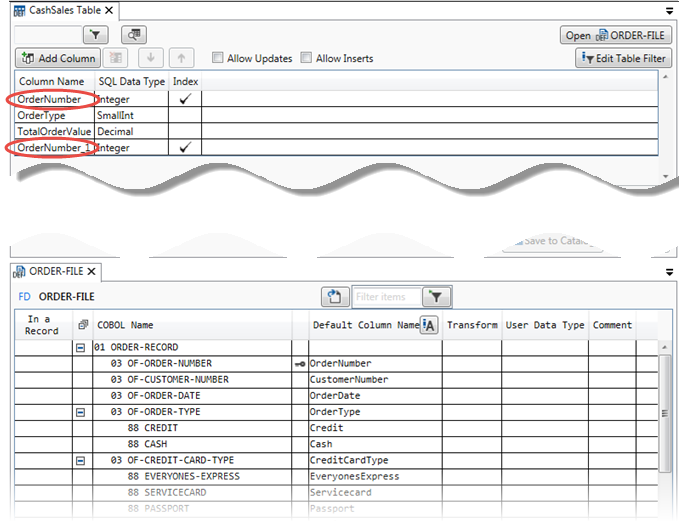Collapse the 03 OF-ORDER-TYPE node
The image size is (679, 522).
coord(81,412)
